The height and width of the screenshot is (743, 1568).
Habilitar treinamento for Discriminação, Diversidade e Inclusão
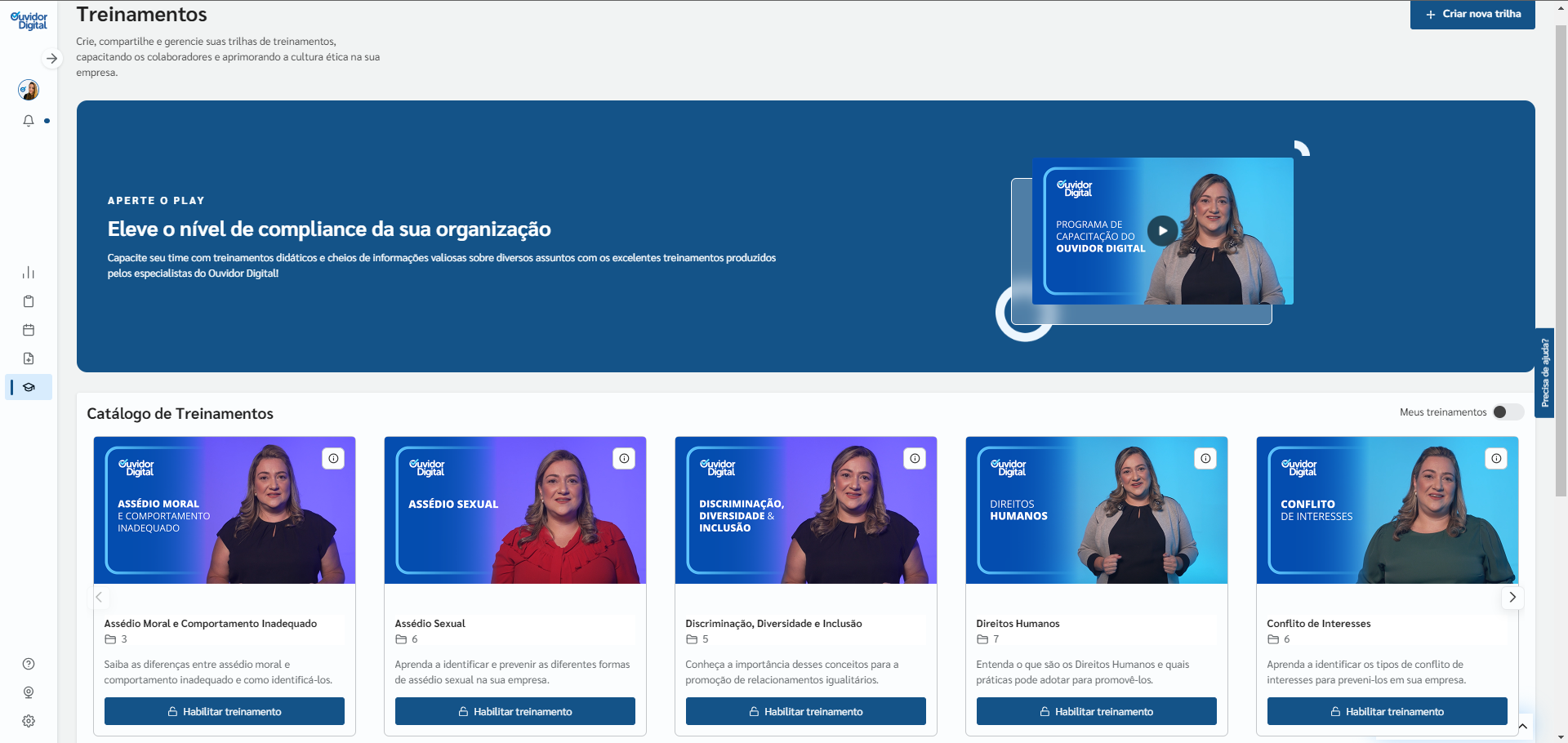tap(806, 711)
